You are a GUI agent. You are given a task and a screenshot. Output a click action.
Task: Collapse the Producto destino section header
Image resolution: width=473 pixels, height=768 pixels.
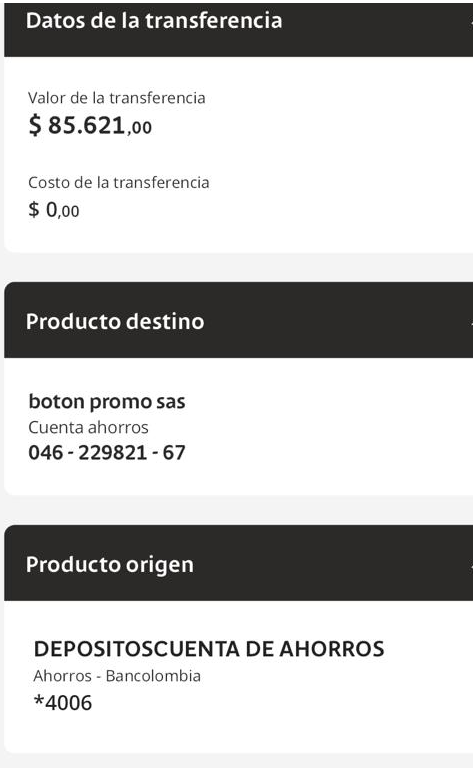[238, 320]
